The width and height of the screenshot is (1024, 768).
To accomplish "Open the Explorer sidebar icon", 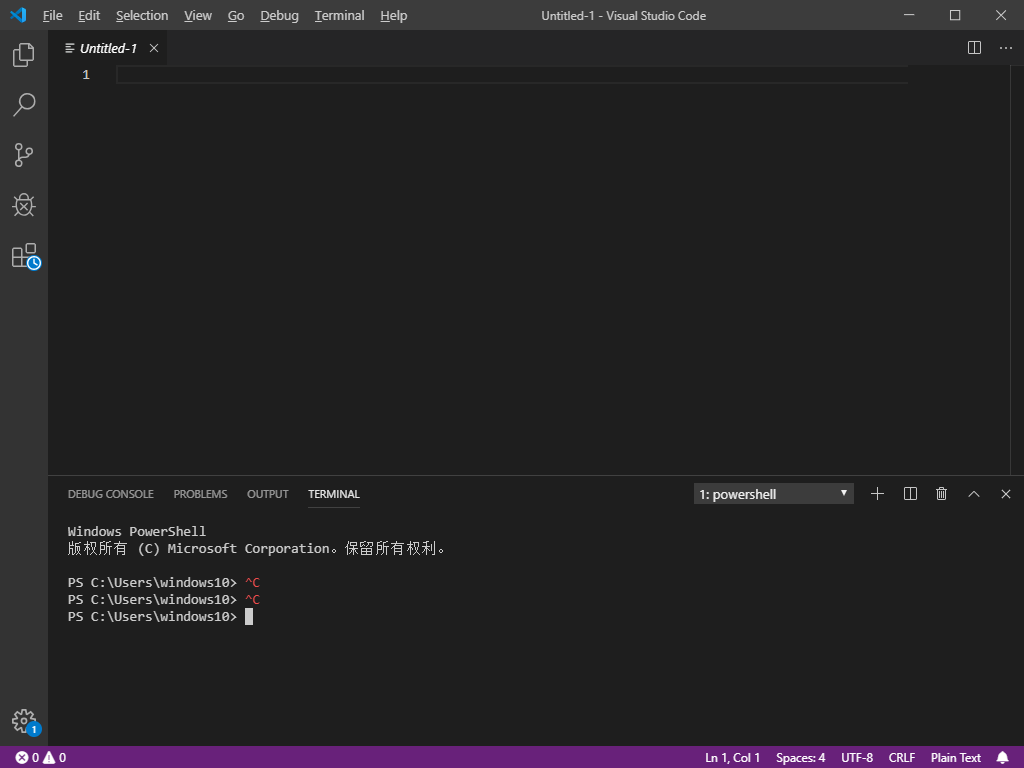I will click(x=23, y=55).
